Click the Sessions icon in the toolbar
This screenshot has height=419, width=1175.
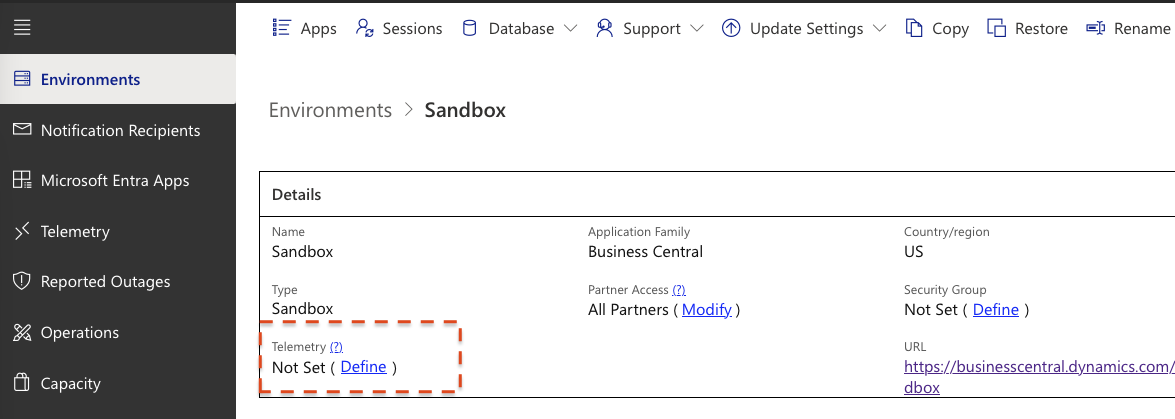pyautogui.click(x=365, y=28)
